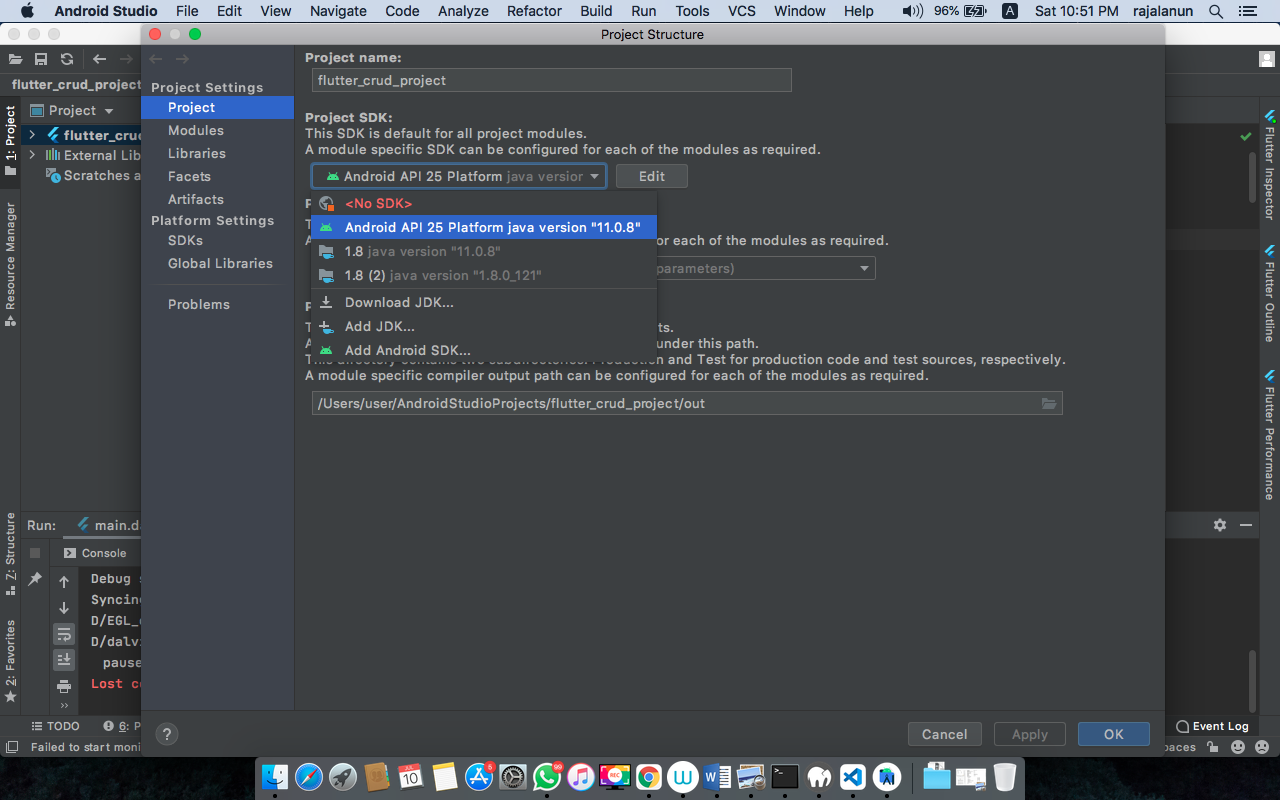Click the Back arrow in the main toolbar
The height and width of the screenshot is (800, 1280).
(99, 59)
